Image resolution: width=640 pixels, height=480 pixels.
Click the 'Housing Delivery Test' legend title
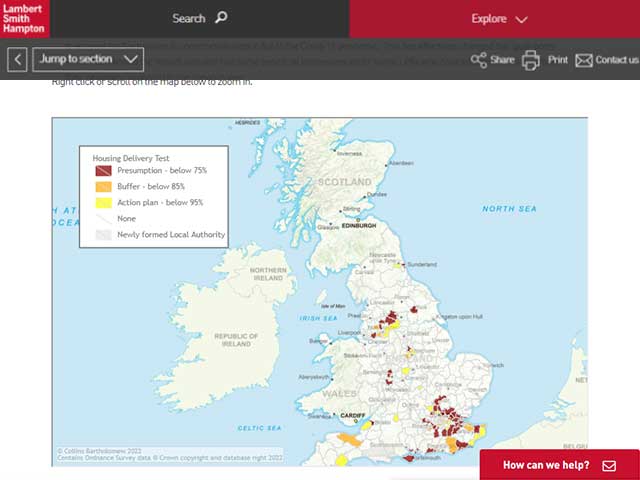(131, 158)
